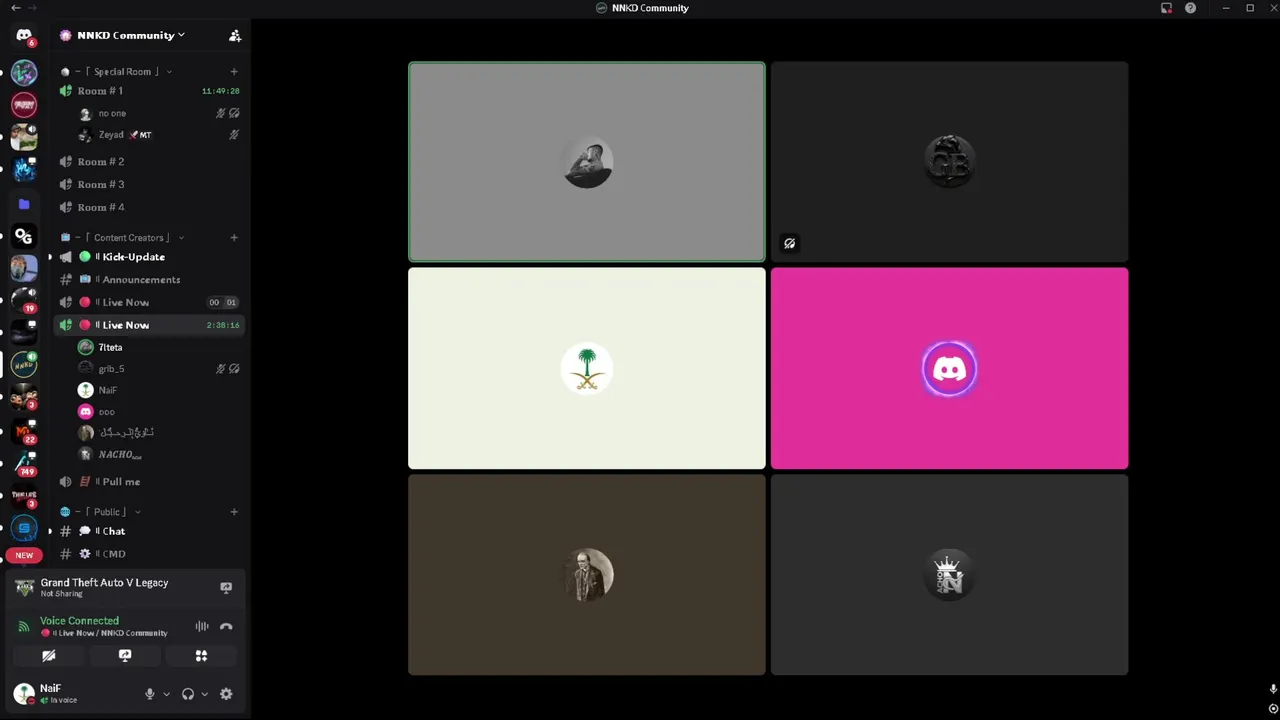The height and width of the screenshot is (720, 1280).
Task: Click the crowned N avatar tile
Action: (x=949, y=575)
